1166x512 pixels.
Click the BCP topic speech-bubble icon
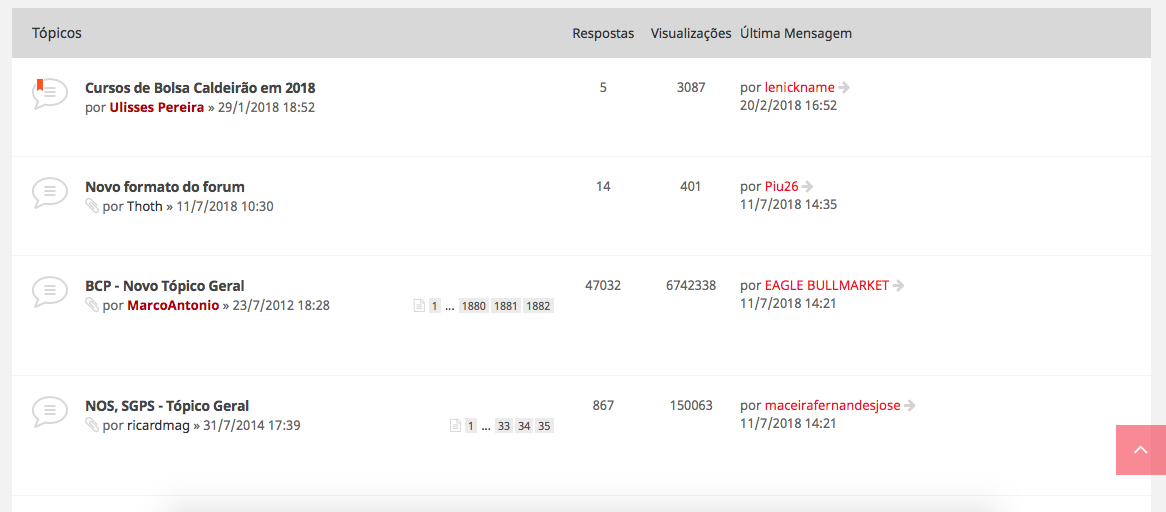click(x=49, y=291)
